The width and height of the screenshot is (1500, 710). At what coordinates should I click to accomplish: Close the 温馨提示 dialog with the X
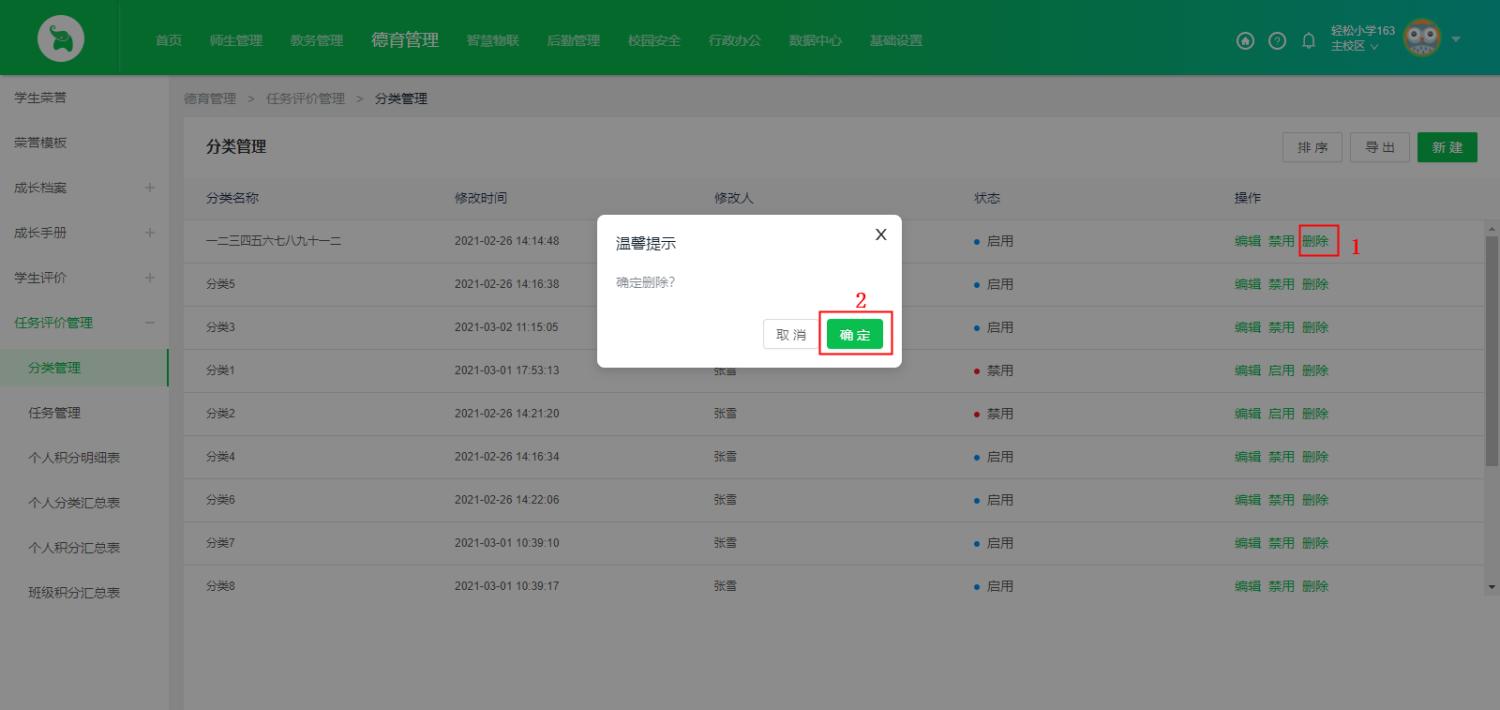tap(880, 233)
